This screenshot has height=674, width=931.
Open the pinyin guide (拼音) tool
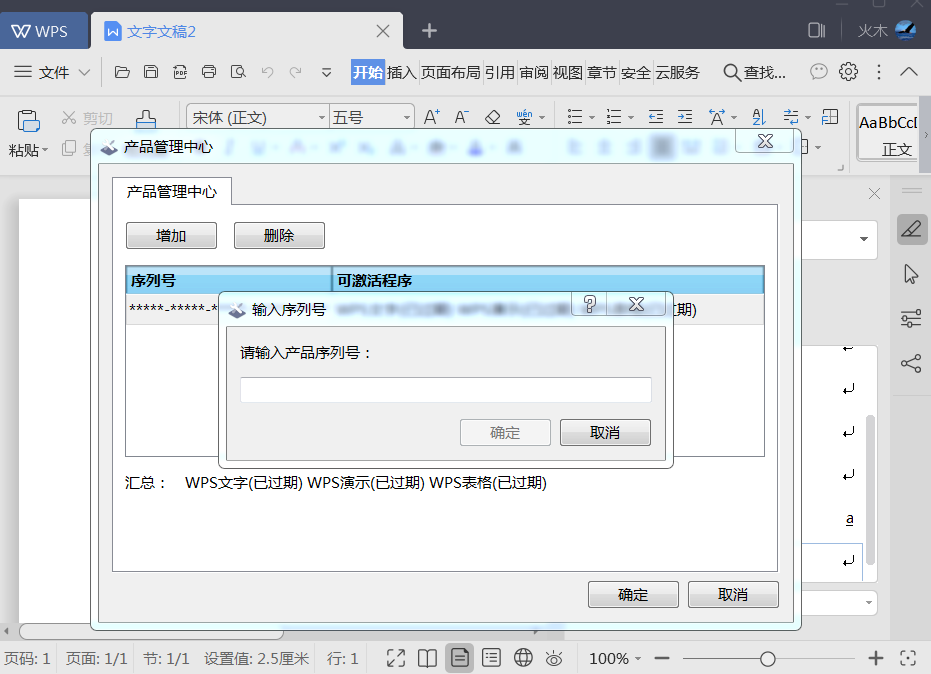(521, 116)
